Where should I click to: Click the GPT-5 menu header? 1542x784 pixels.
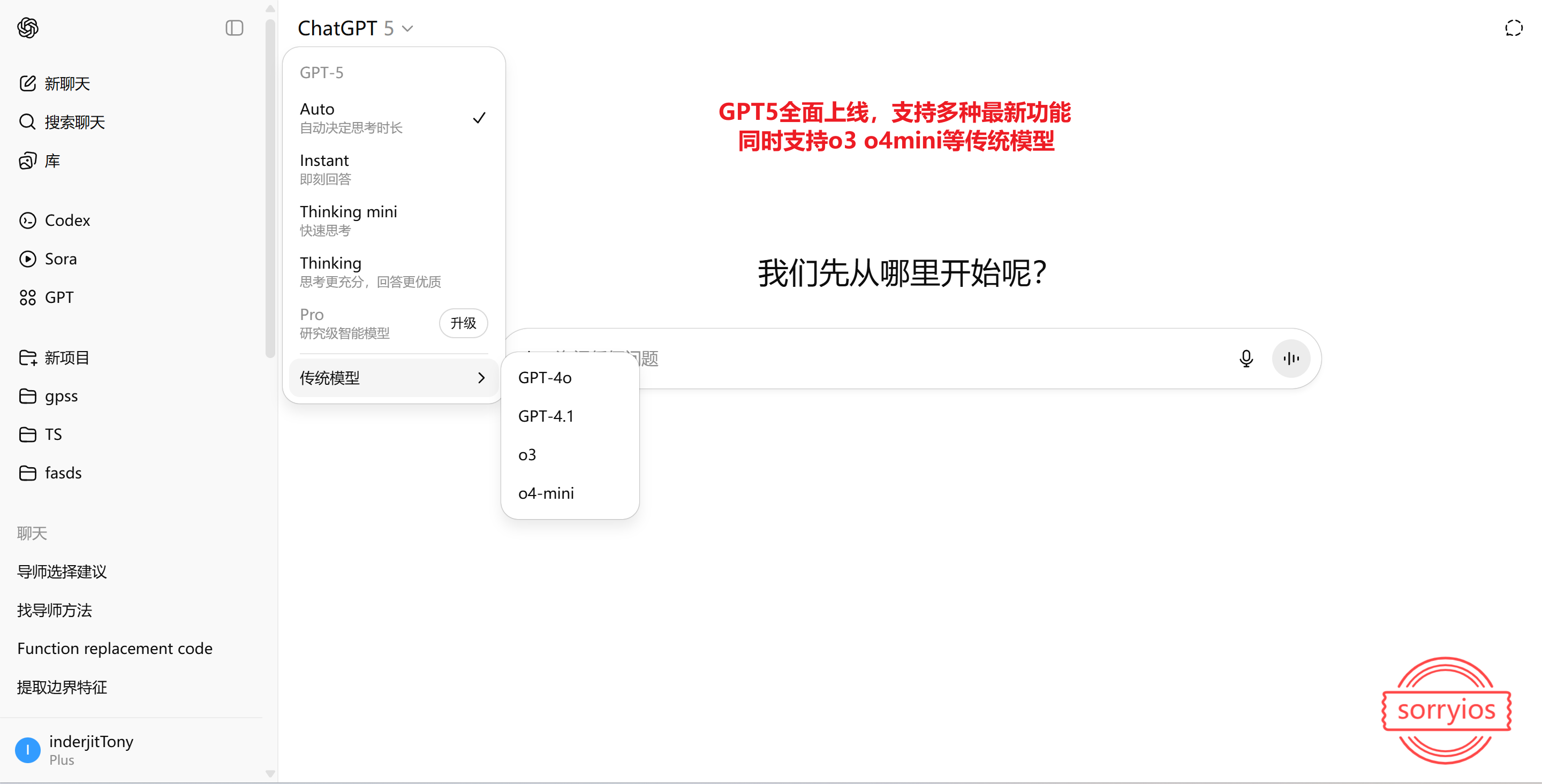pos(321,72)
